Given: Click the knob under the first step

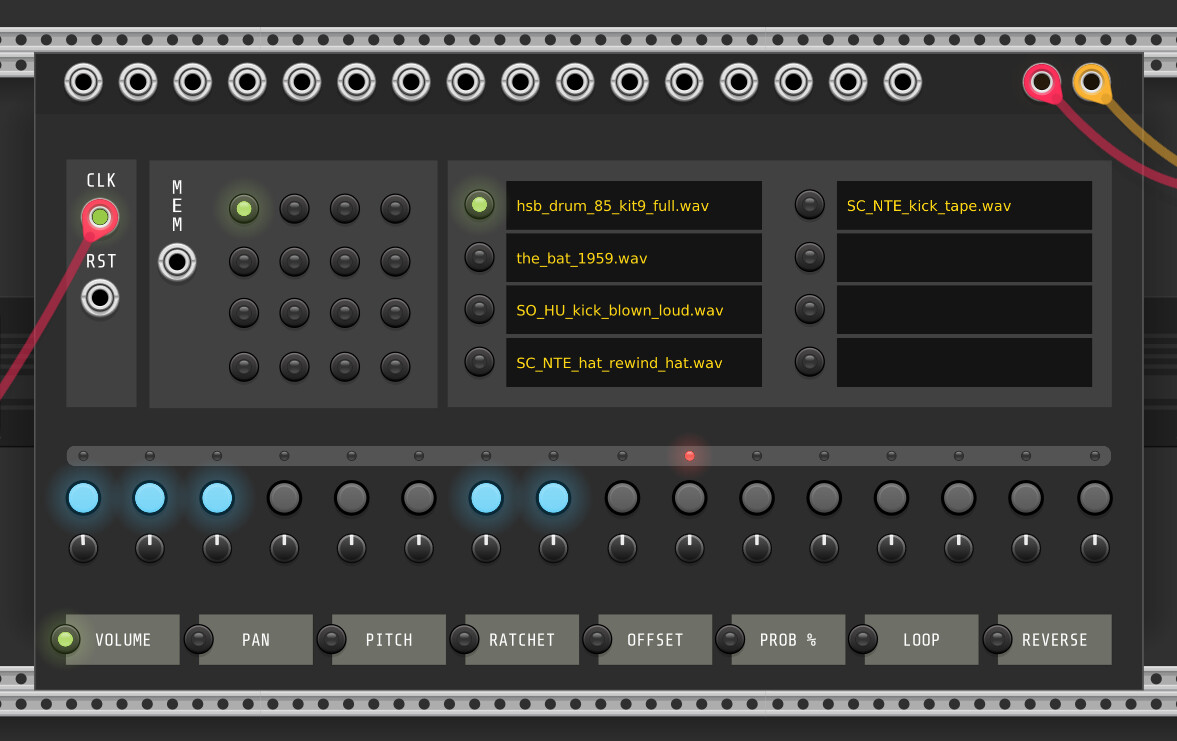Looking at the screenshot, I should pos(83,548).
